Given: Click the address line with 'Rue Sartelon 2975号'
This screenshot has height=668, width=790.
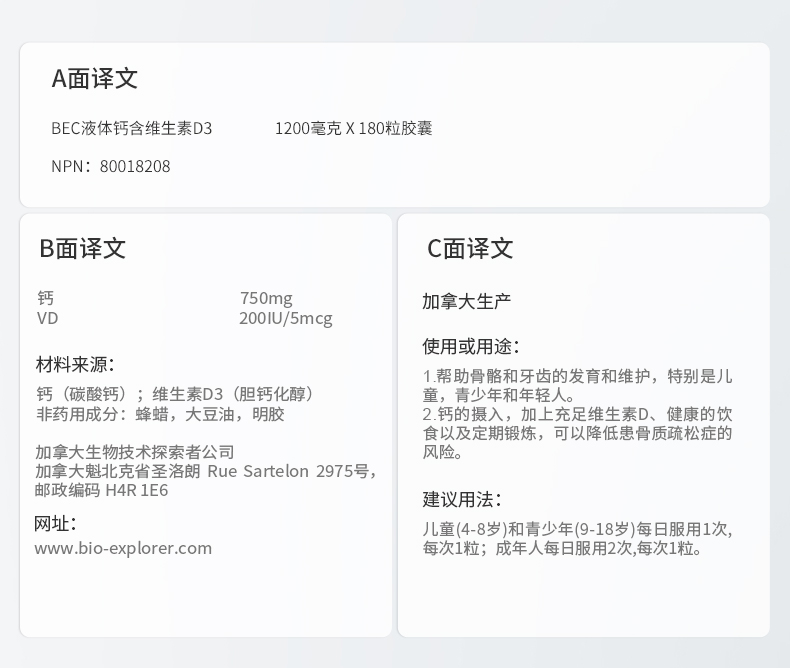Looking at the screenshot, I should pos(206,471).
